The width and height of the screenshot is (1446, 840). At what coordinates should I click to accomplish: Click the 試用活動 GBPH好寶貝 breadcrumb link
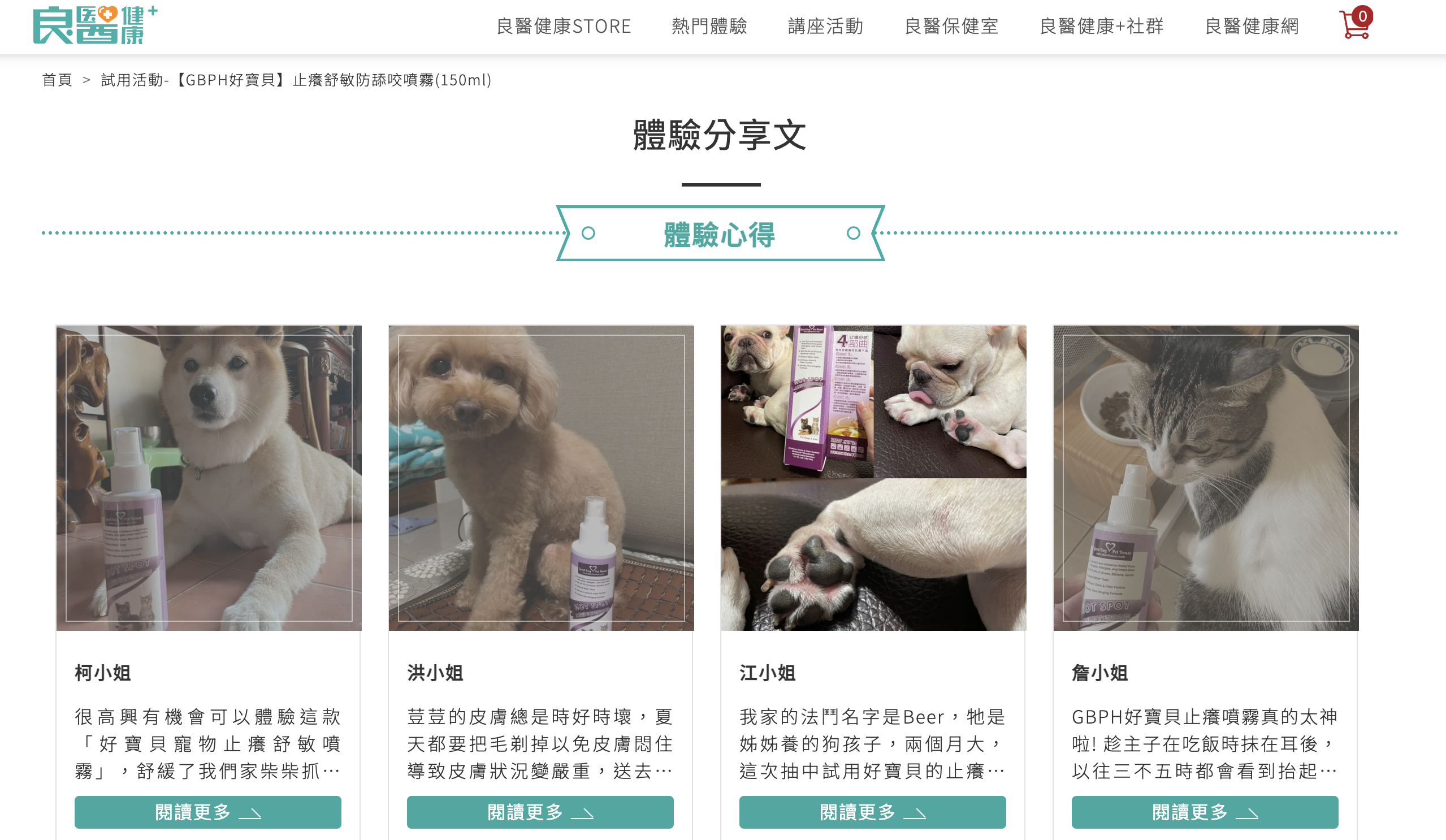(x=296, y=80)
